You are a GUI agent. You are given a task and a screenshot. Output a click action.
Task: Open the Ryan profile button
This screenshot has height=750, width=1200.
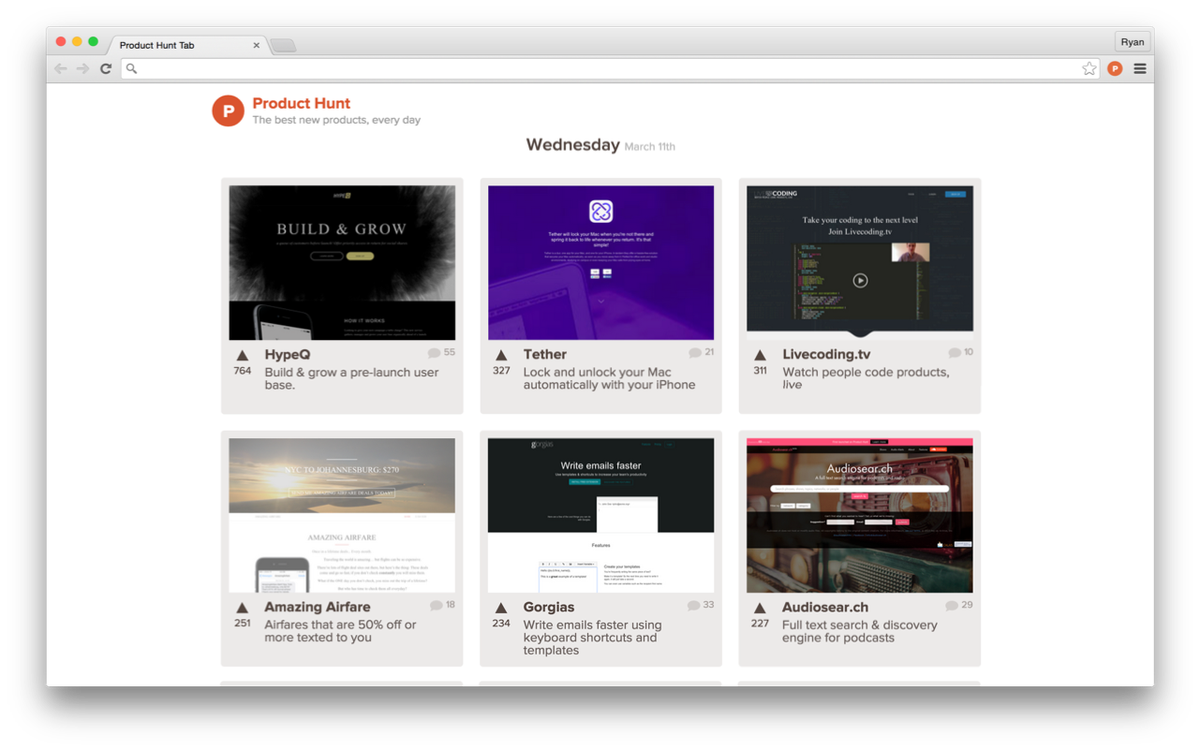[x=1132, y=42]
